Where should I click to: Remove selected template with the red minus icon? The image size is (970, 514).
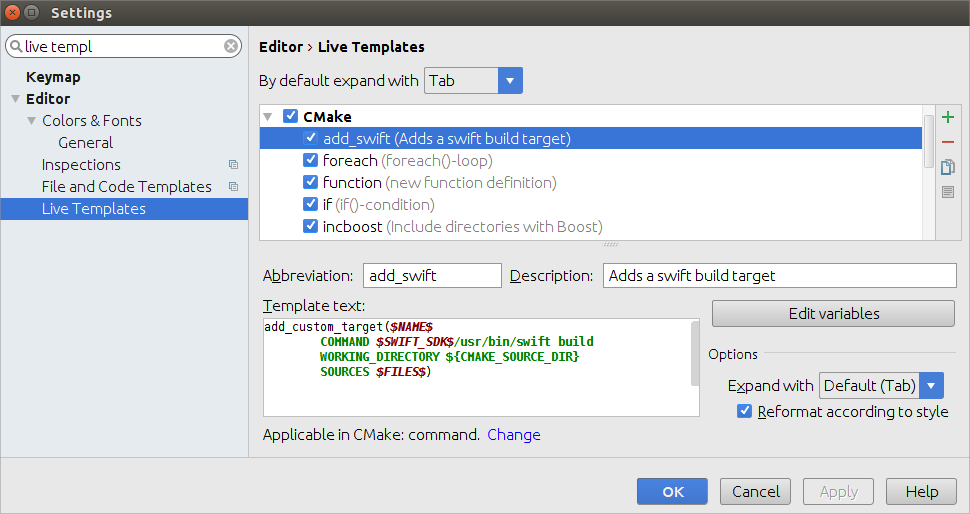pyautogui.click(x=948, y=142)
